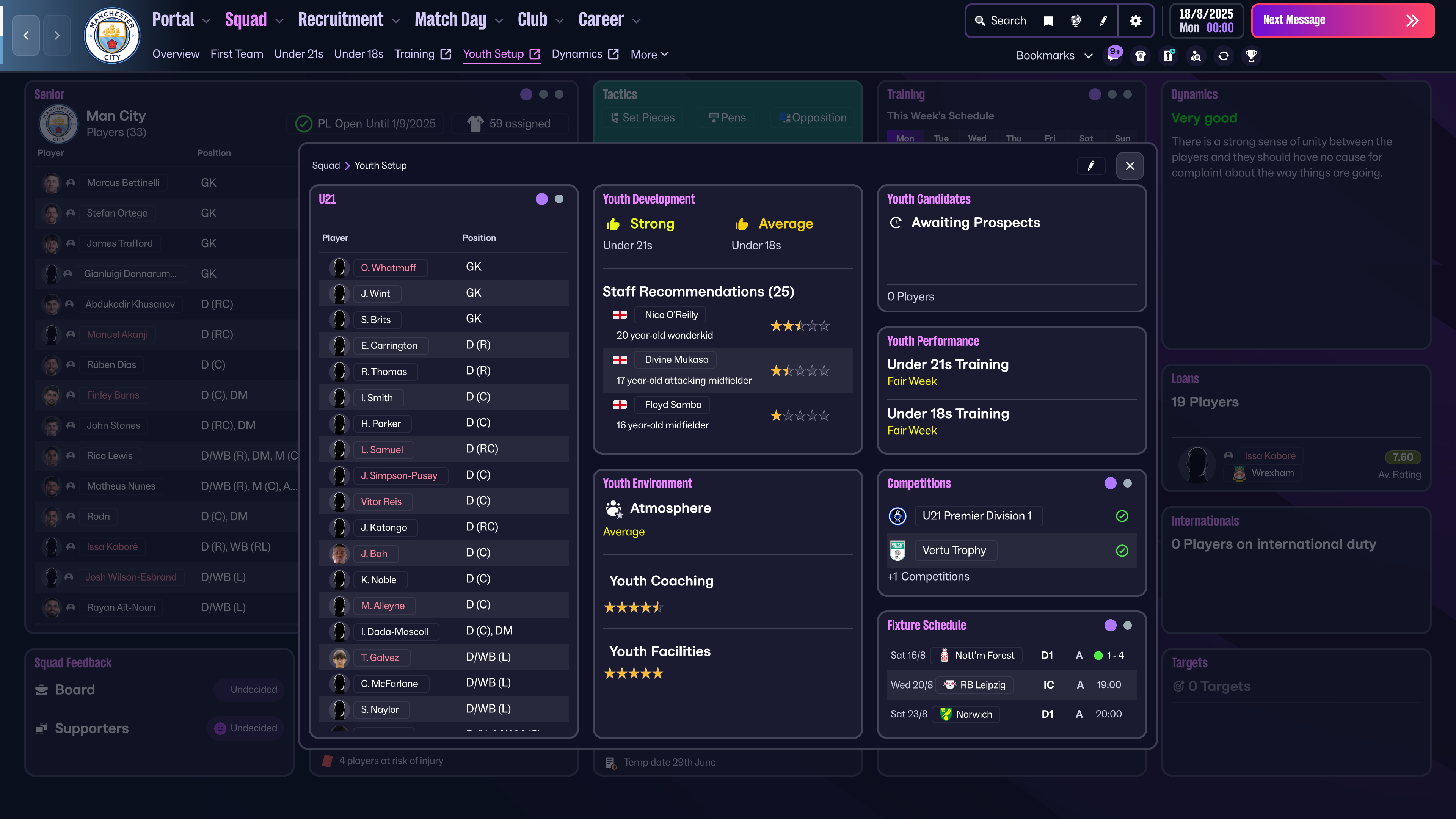Select the pencil edit icon in Youth Setup header
Image resolution: width=1456 pixels, height=819 pixels.
[x=1091, y=166]
